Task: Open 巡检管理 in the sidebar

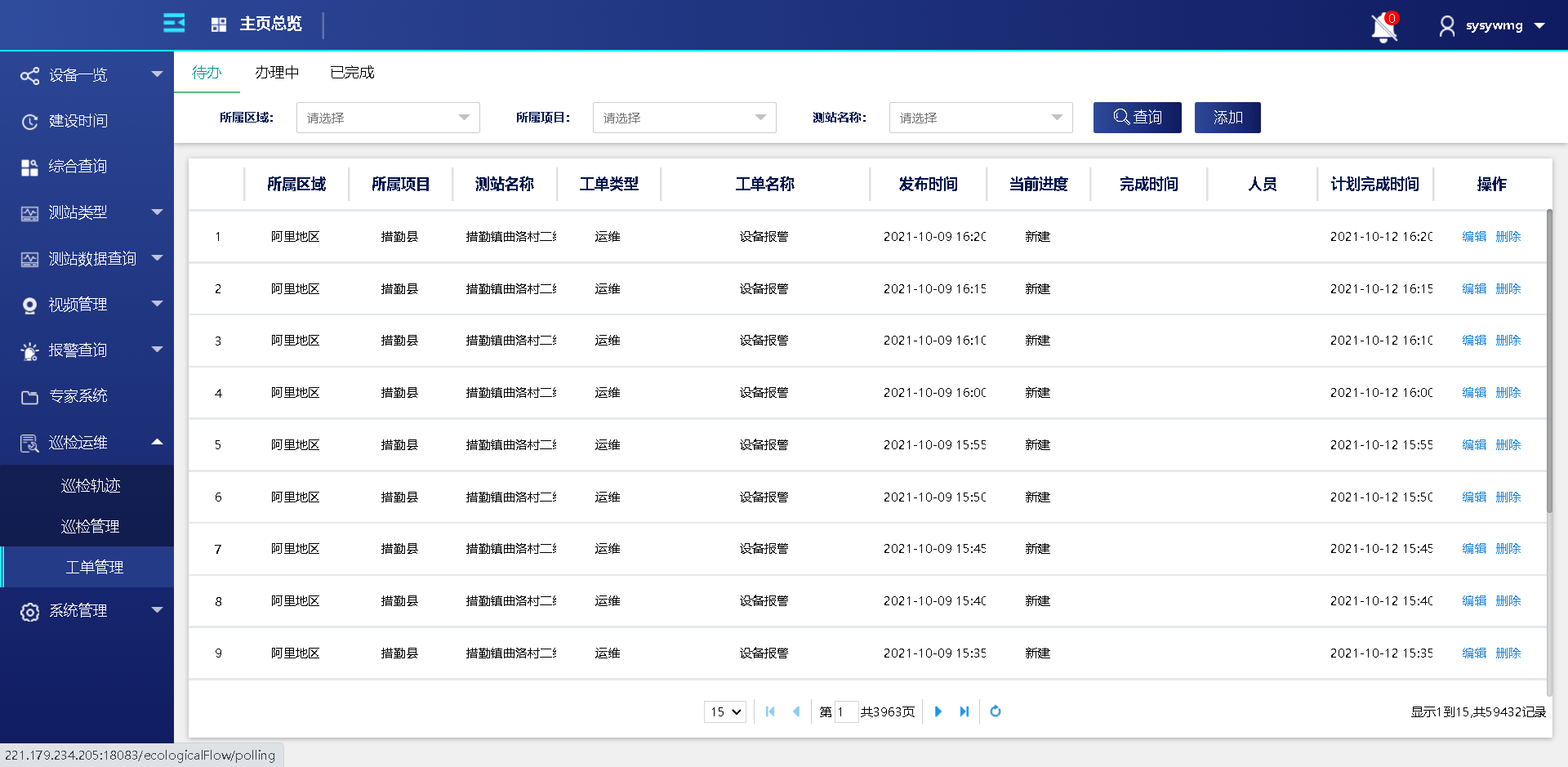Action: click(x=91, y=527)
